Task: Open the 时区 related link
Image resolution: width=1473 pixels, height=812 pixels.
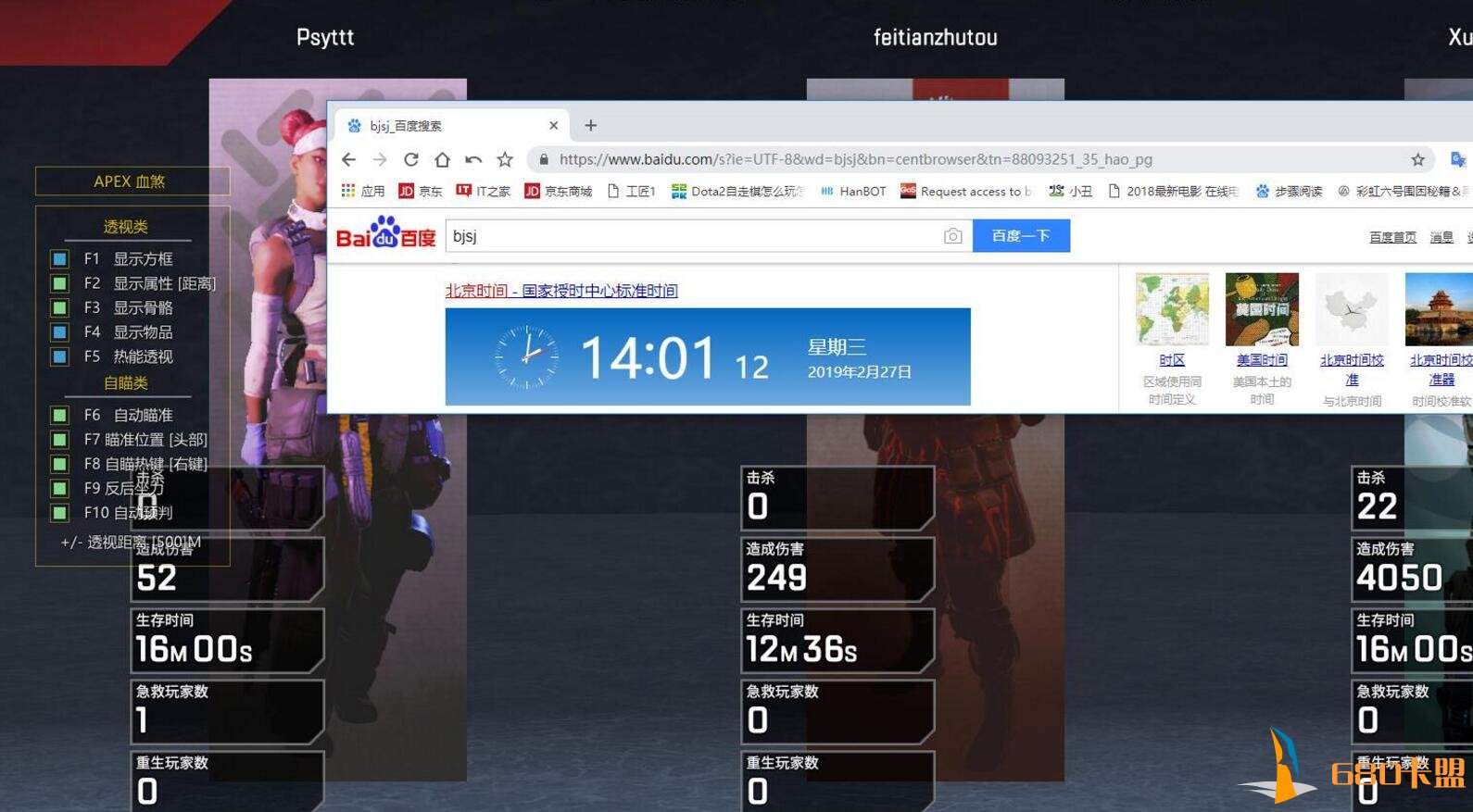Action: [x=1172, y=360]
